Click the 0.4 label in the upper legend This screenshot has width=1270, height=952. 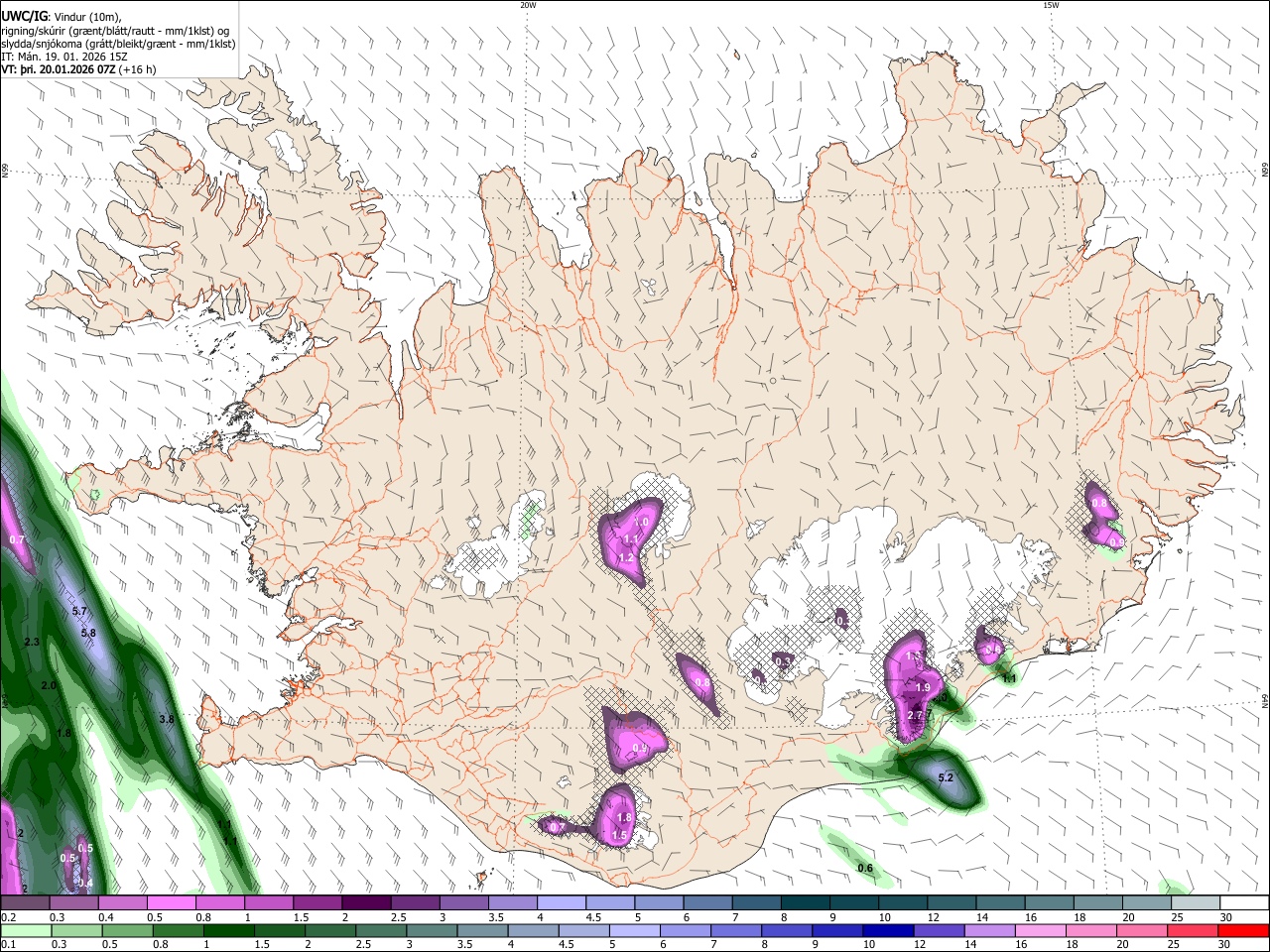105,917
